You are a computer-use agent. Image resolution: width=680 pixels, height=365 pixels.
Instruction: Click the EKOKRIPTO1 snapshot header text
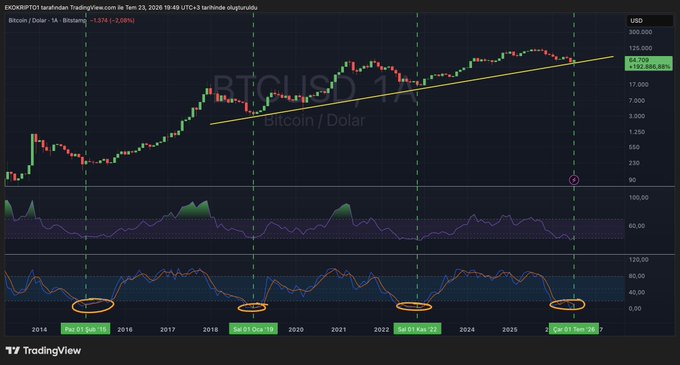[x=131, y=8]
